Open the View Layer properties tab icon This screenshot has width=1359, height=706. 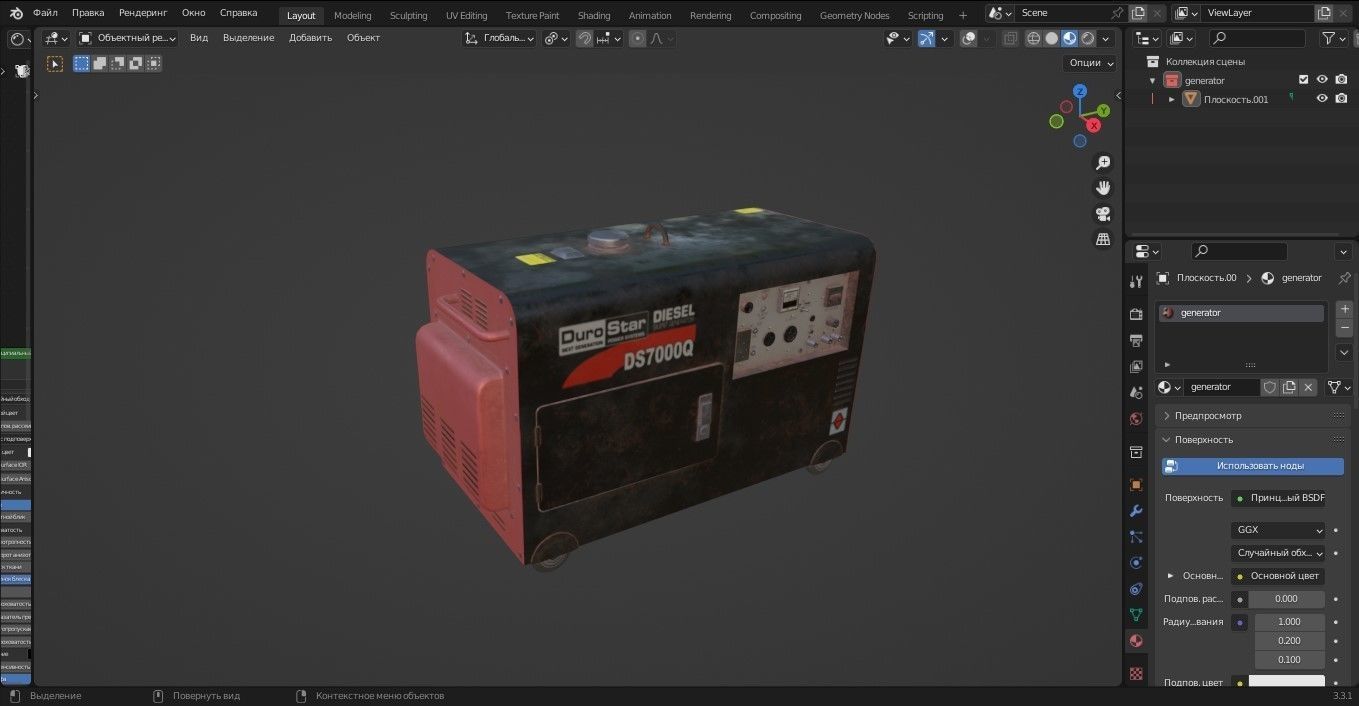coord(1136,366)
